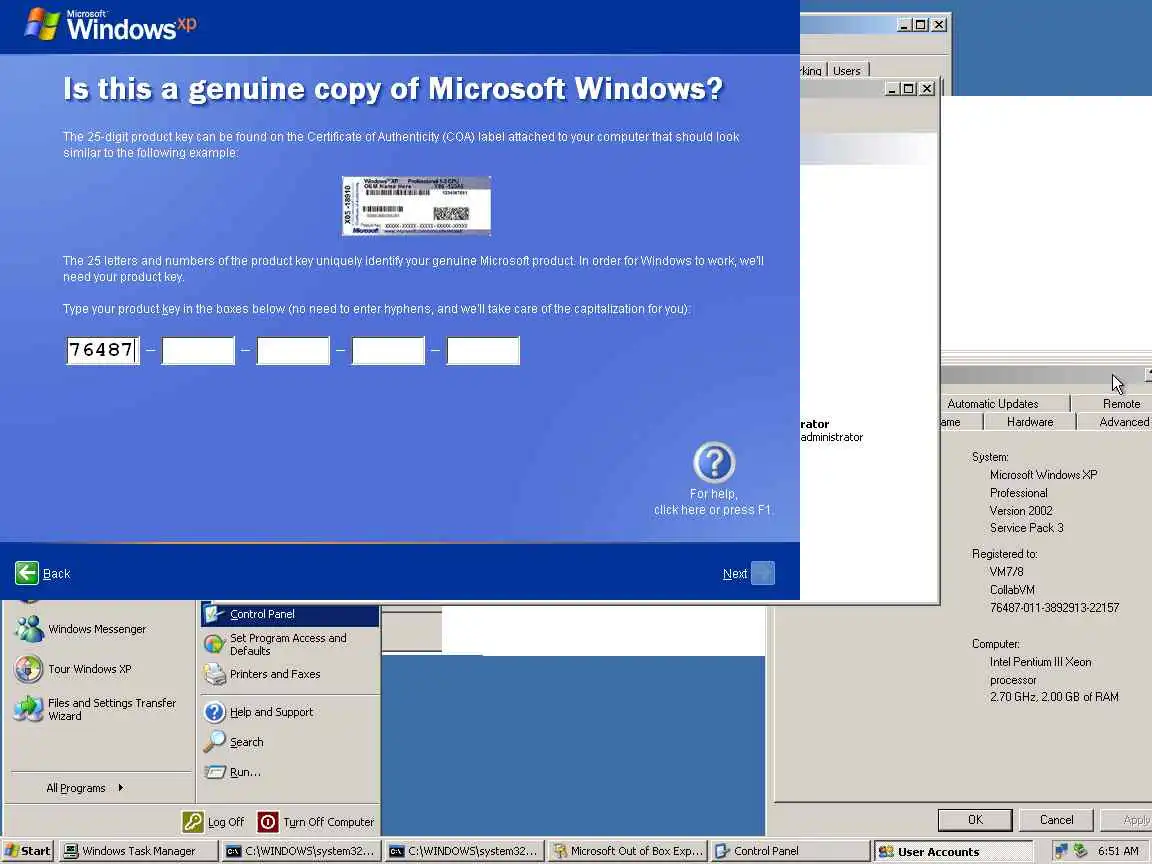Click the Log Off label

coord(226,822)
